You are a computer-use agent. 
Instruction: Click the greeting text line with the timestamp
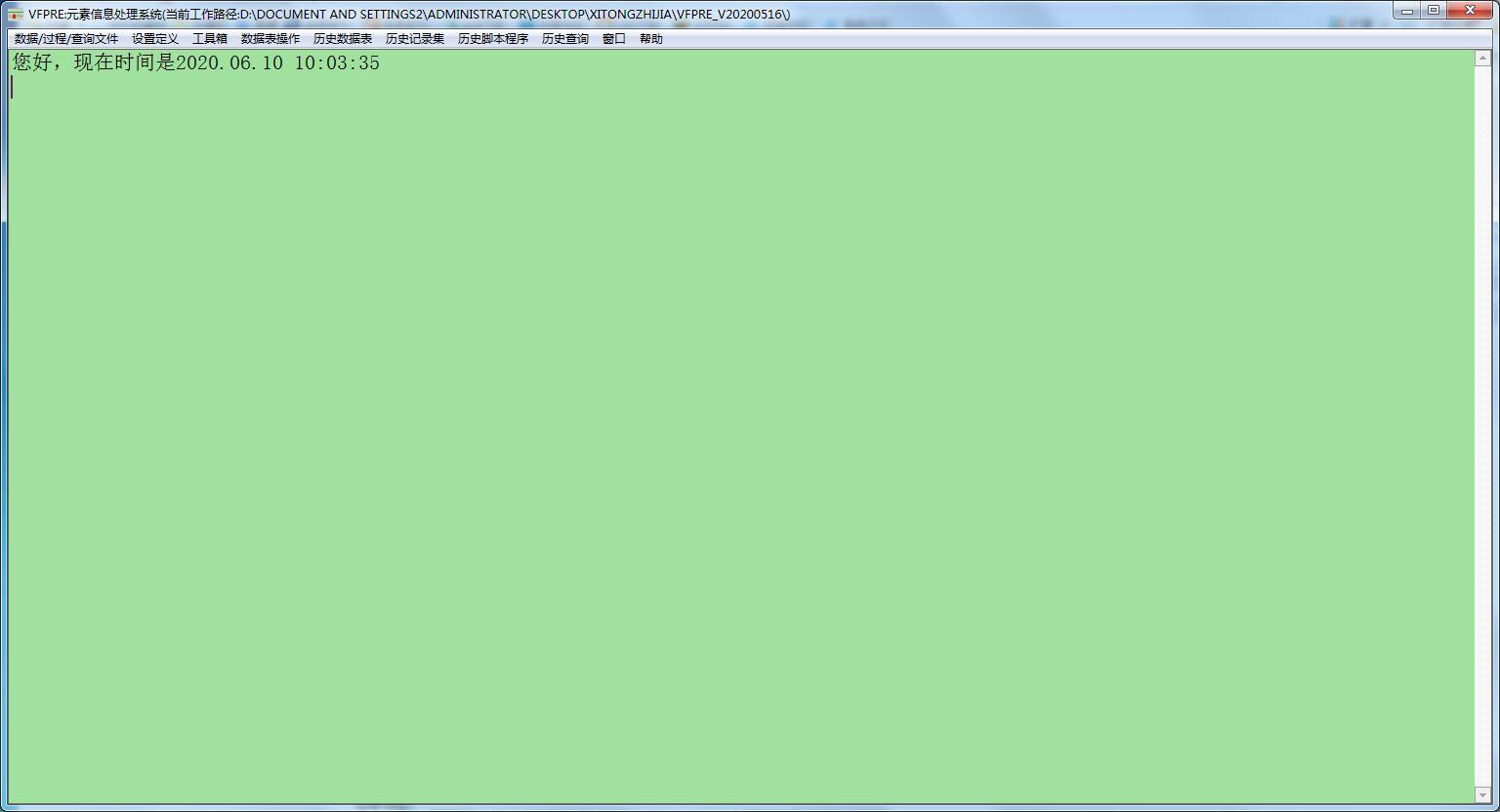[195, 63]
